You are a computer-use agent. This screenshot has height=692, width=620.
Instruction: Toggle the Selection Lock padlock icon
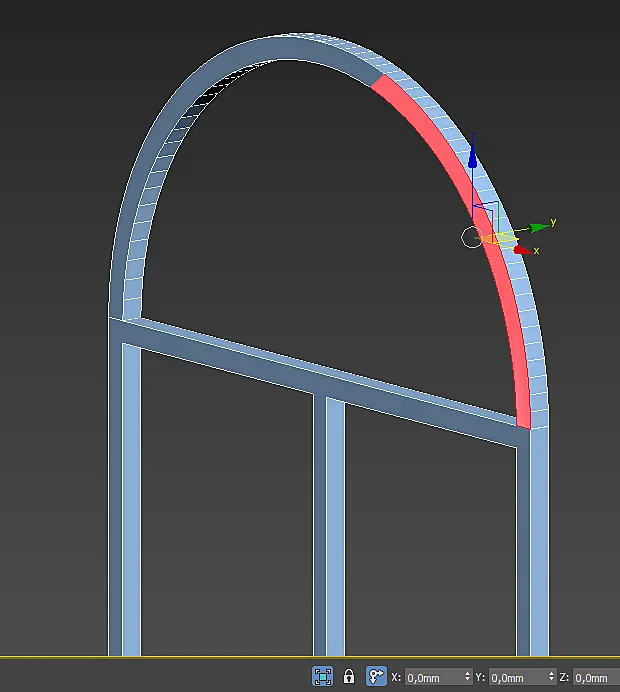(x=349, y=676)
